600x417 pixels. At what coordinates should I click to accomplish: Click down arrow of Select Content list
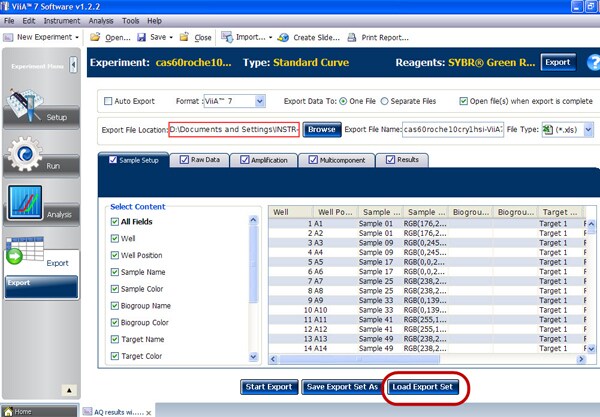point(253,357)
